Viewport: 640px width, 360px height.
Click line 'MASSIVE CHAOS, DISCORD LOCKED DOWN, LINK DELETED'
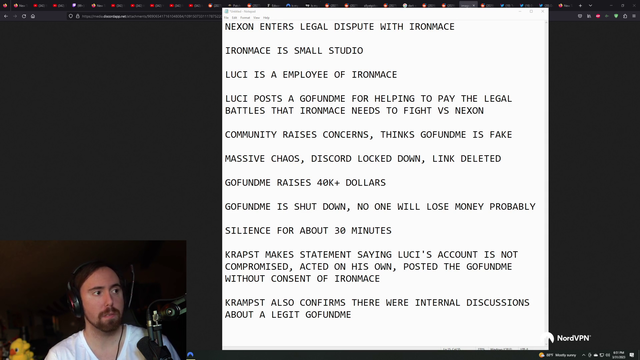tap(363, 159)
